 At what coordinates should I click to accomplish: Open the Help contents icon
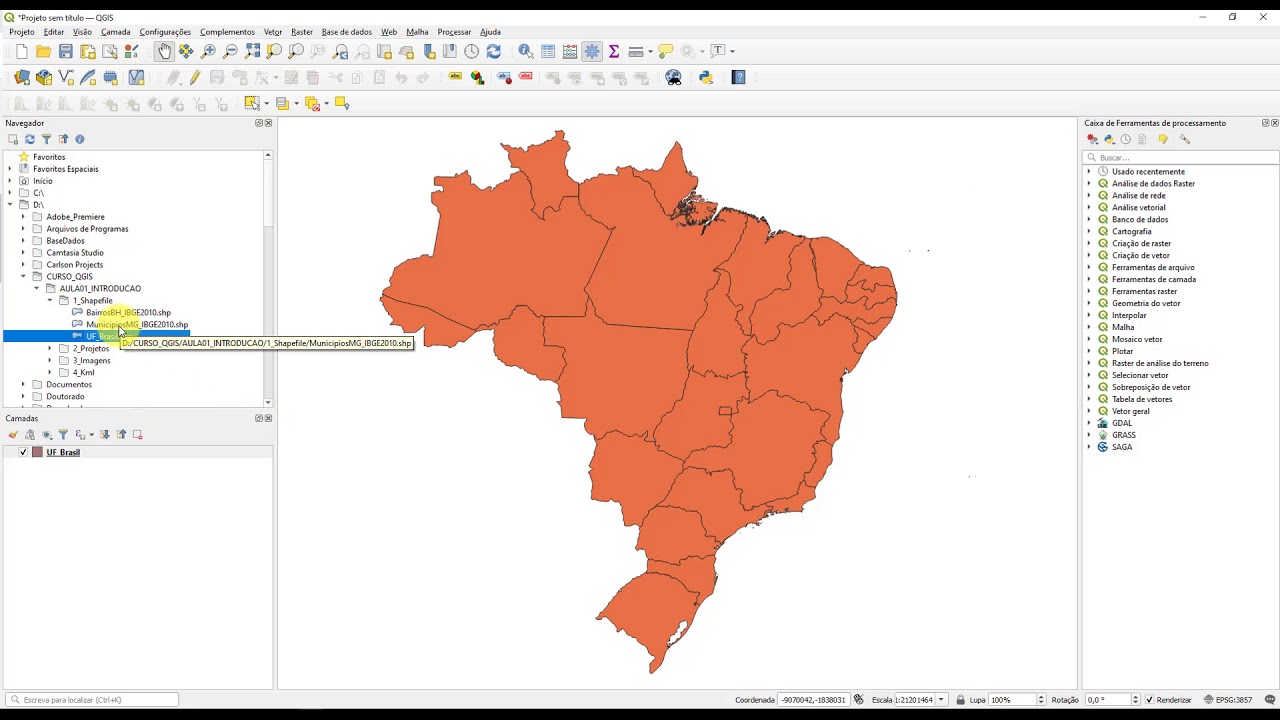739,77
